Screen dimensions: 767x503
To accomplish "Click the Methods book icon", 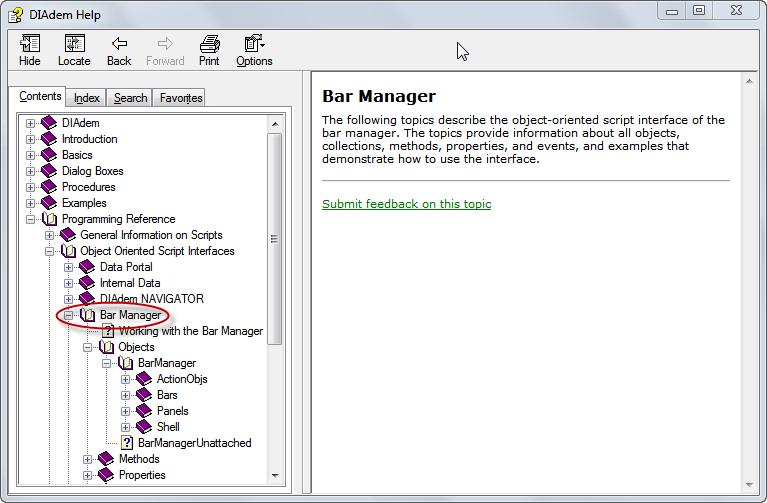I will tap(106, 459).
